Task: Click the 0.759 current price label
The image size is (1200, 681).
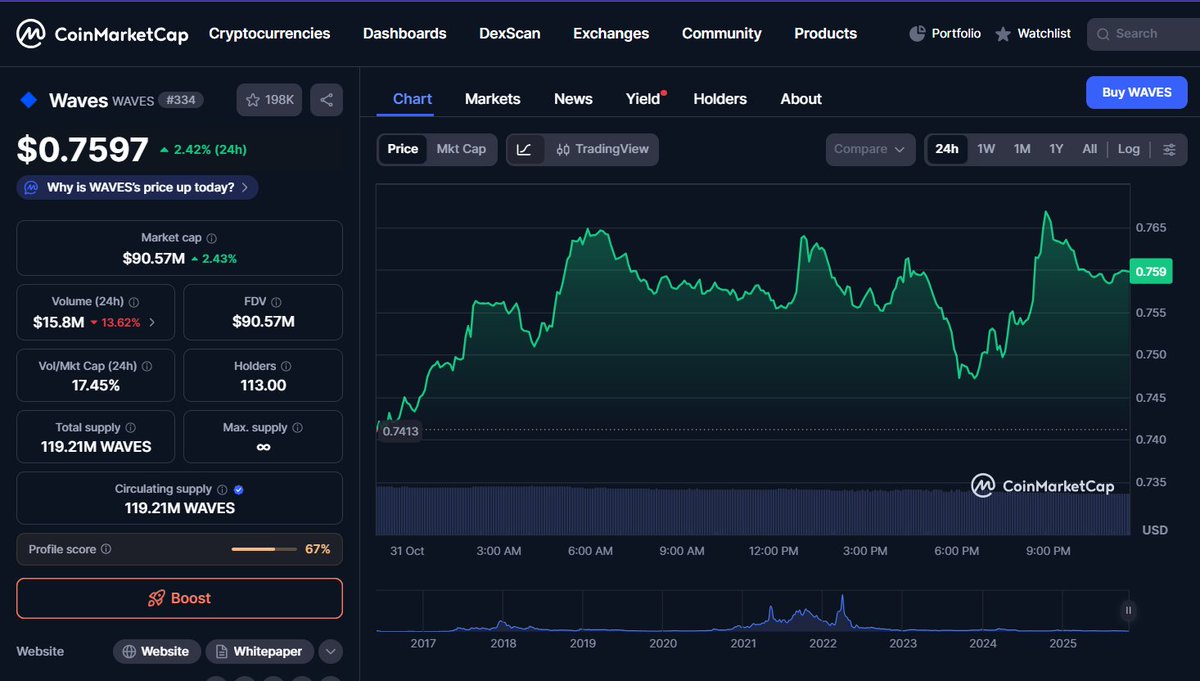Action: point(1150,271)
